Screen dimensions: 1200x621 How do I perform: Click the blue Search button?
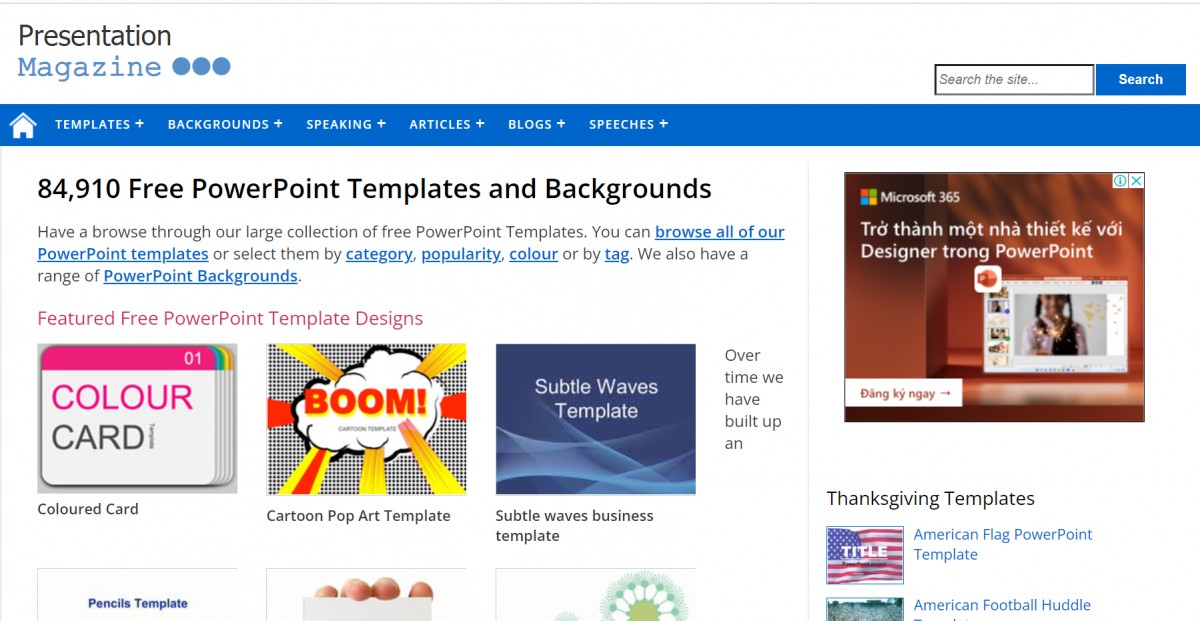click(1141, 80)
